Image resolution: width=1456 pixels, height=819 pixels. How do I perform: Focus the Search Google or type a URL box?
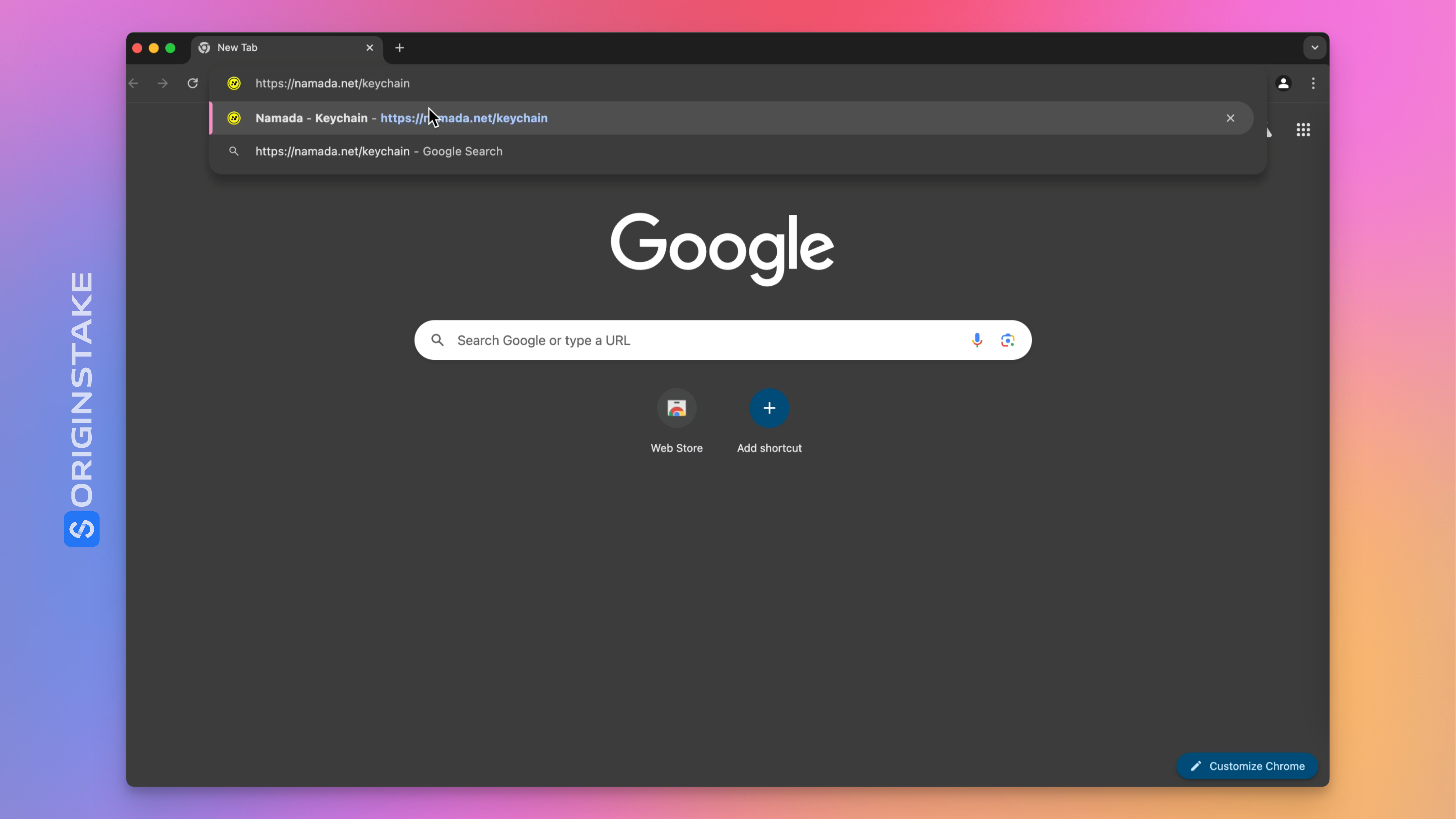[x=722, y=340]
